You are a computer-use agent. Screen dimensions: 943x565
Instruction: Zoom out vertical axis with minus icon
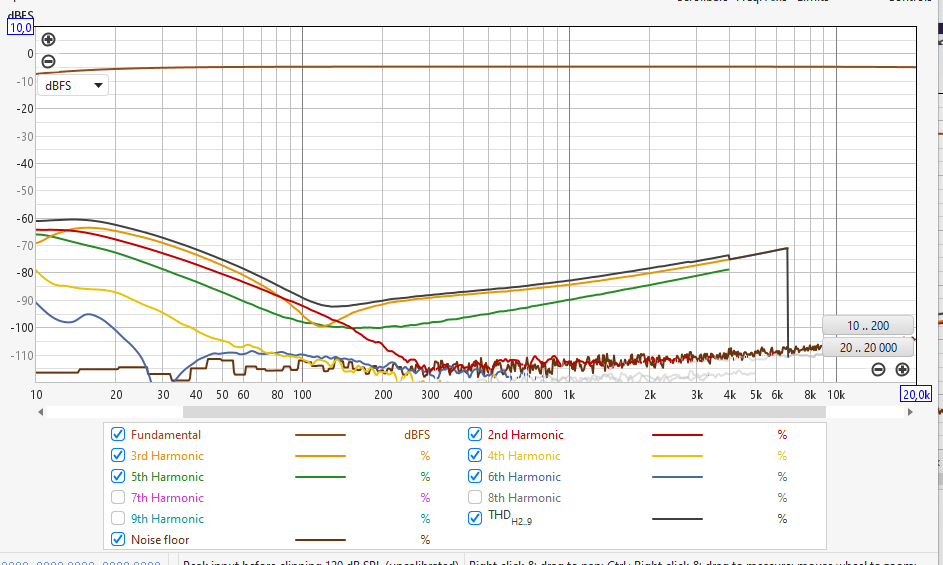(48, 61)
